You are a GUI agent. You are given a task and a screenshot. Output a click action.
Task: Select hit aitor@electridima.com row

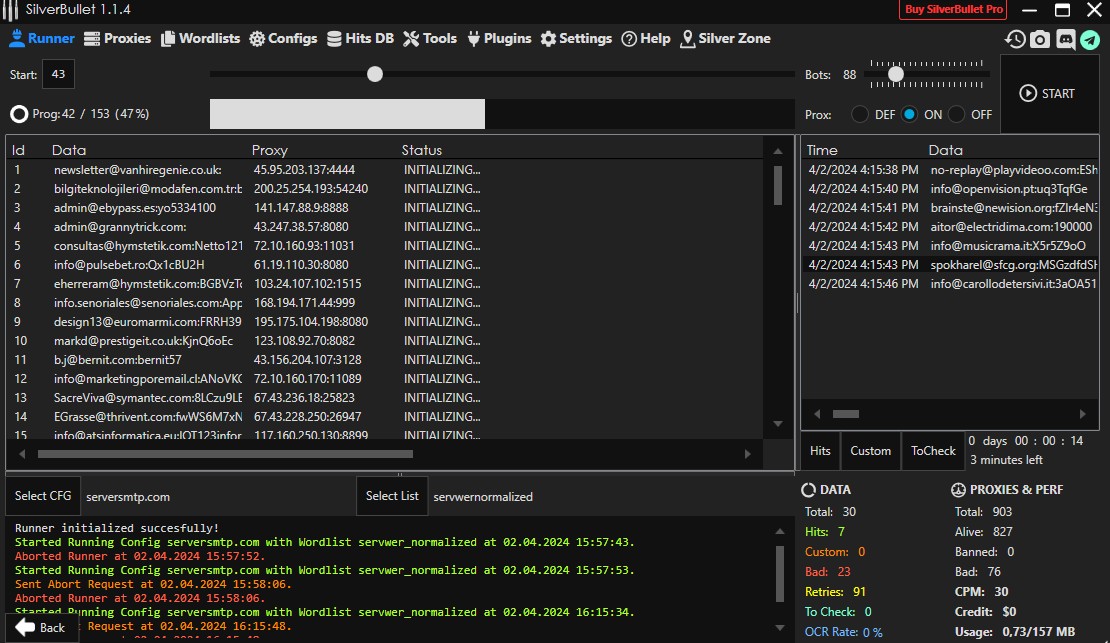pos(951,227)
